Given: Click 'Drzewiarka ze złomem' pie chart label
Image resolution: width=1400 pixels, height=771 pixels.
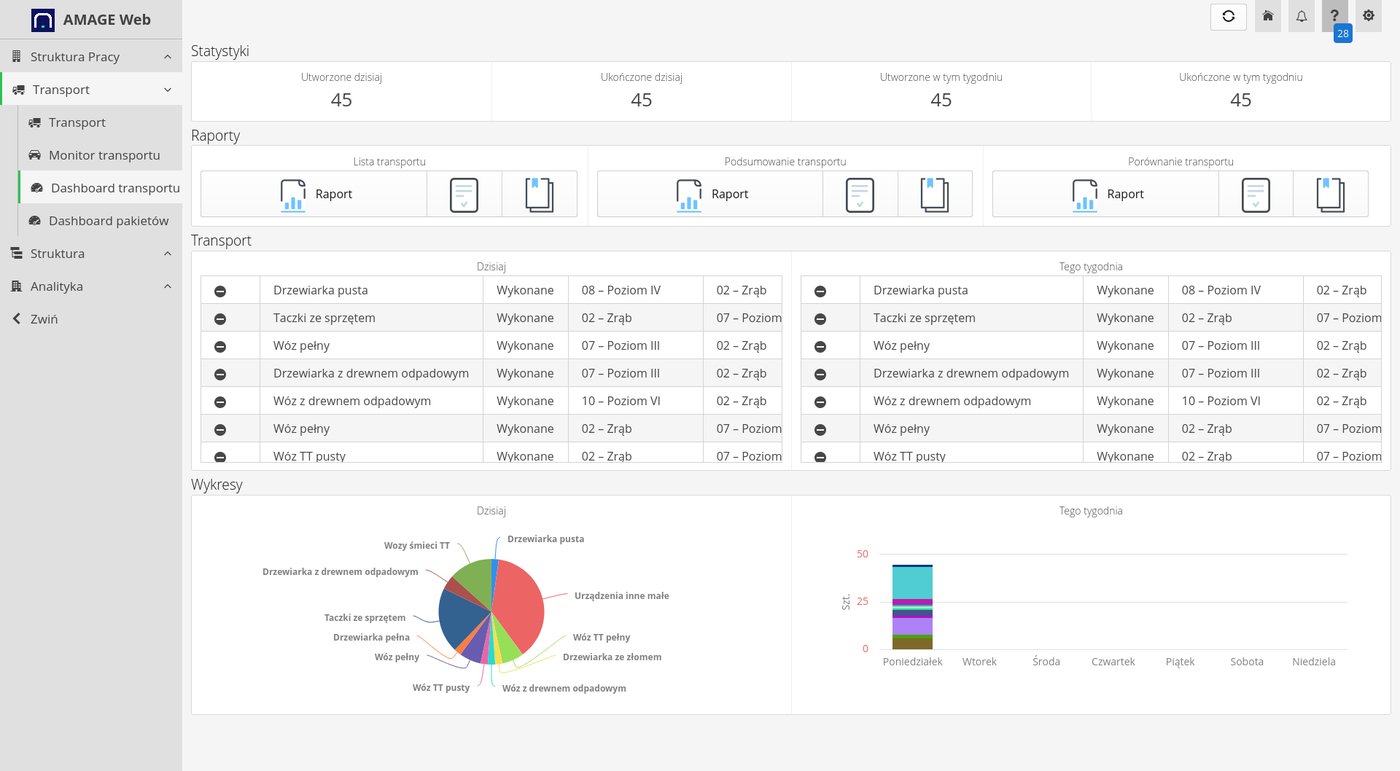Looking at the screenshot, I should tap(612, 658).
